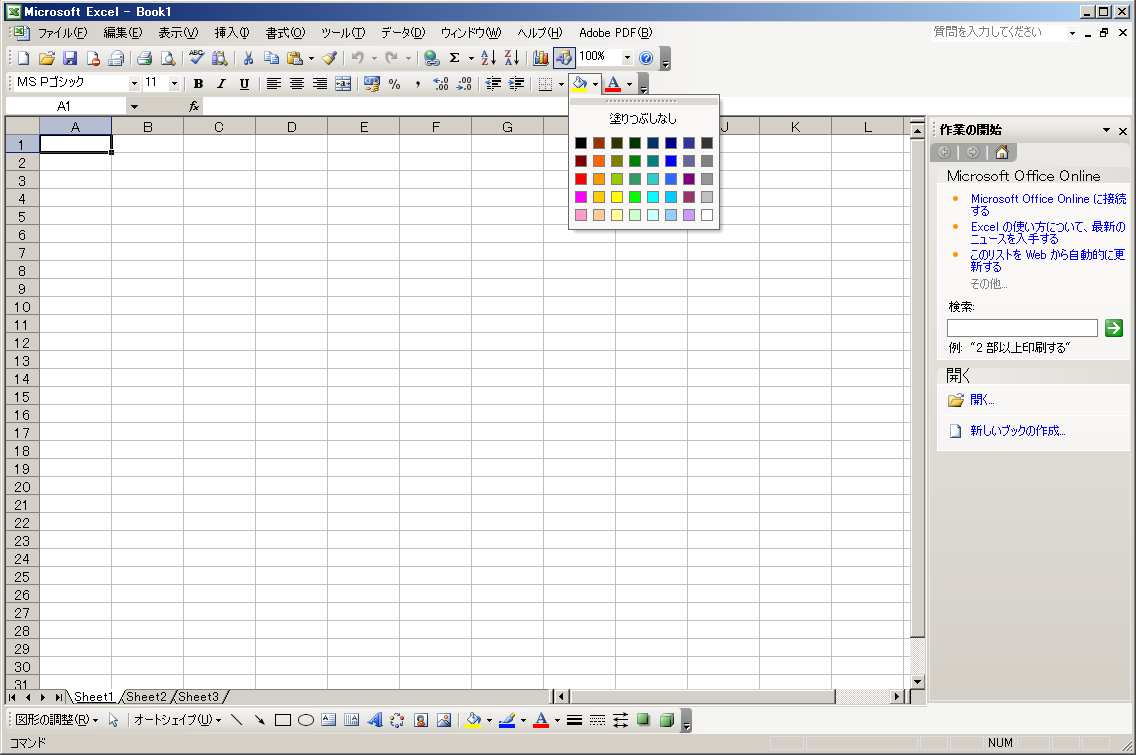Open the font name dropdown

point(134,84)
